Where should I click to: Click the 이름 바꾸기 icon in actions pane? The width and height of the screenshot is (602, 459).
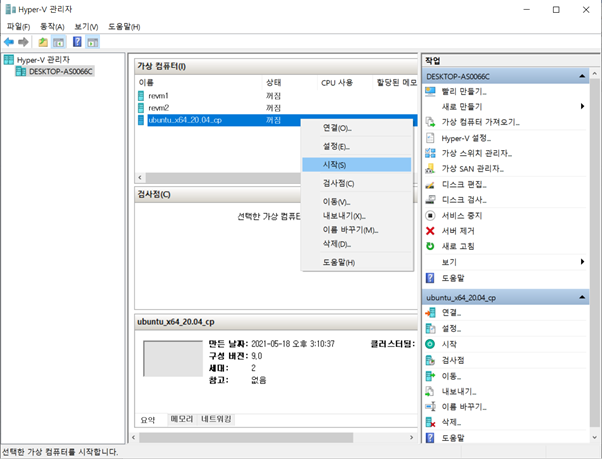point(430,406)
